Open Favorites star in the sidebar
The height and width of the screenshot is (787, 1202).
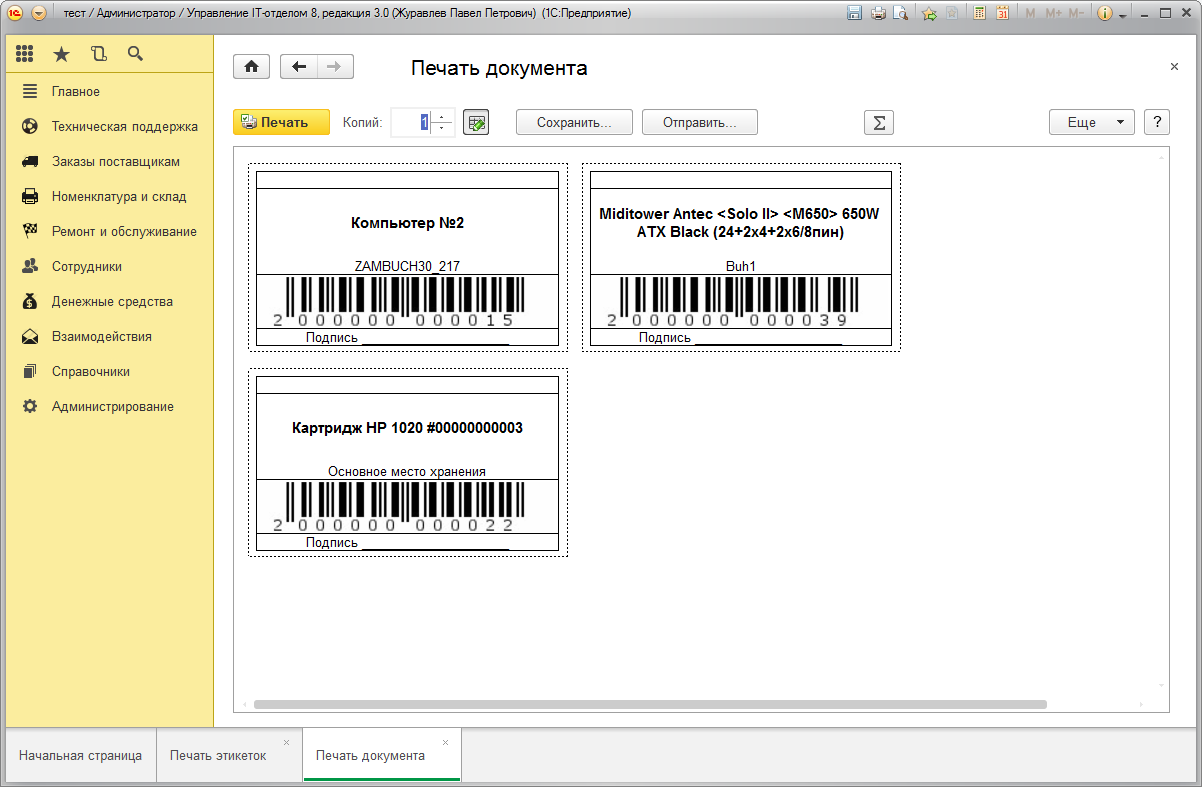click(61, 54)
